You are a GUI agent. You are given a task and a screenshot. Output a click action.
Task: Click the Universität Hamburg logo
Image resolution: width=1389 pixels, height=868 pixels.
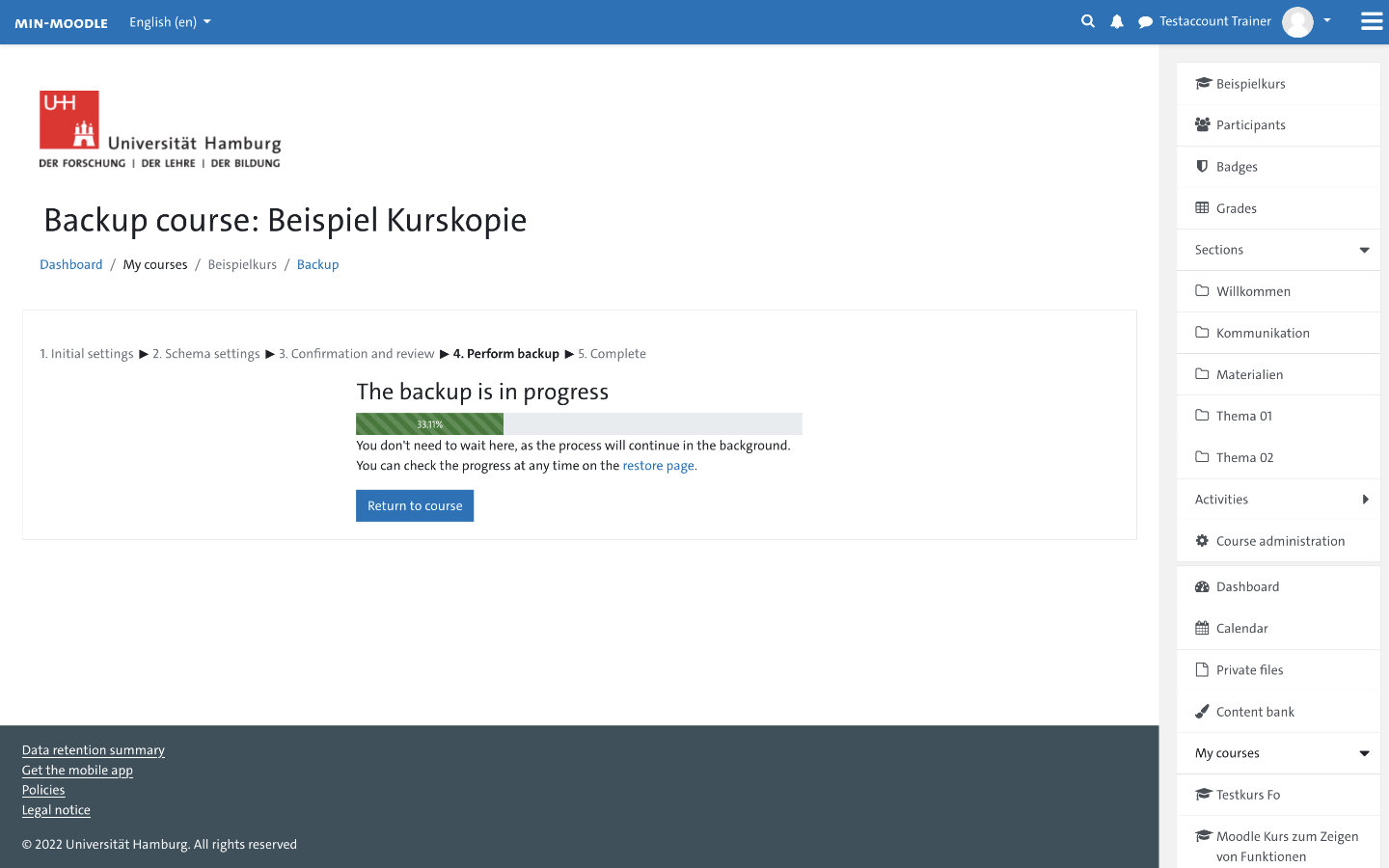160,129
